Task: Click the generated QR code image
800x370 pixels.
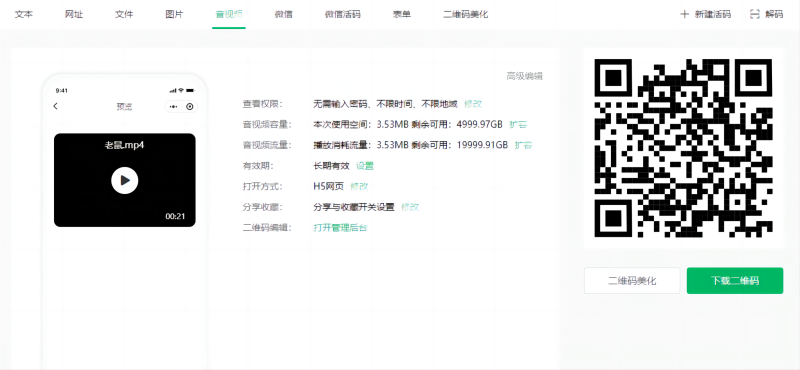Action: tap(684, 148)
